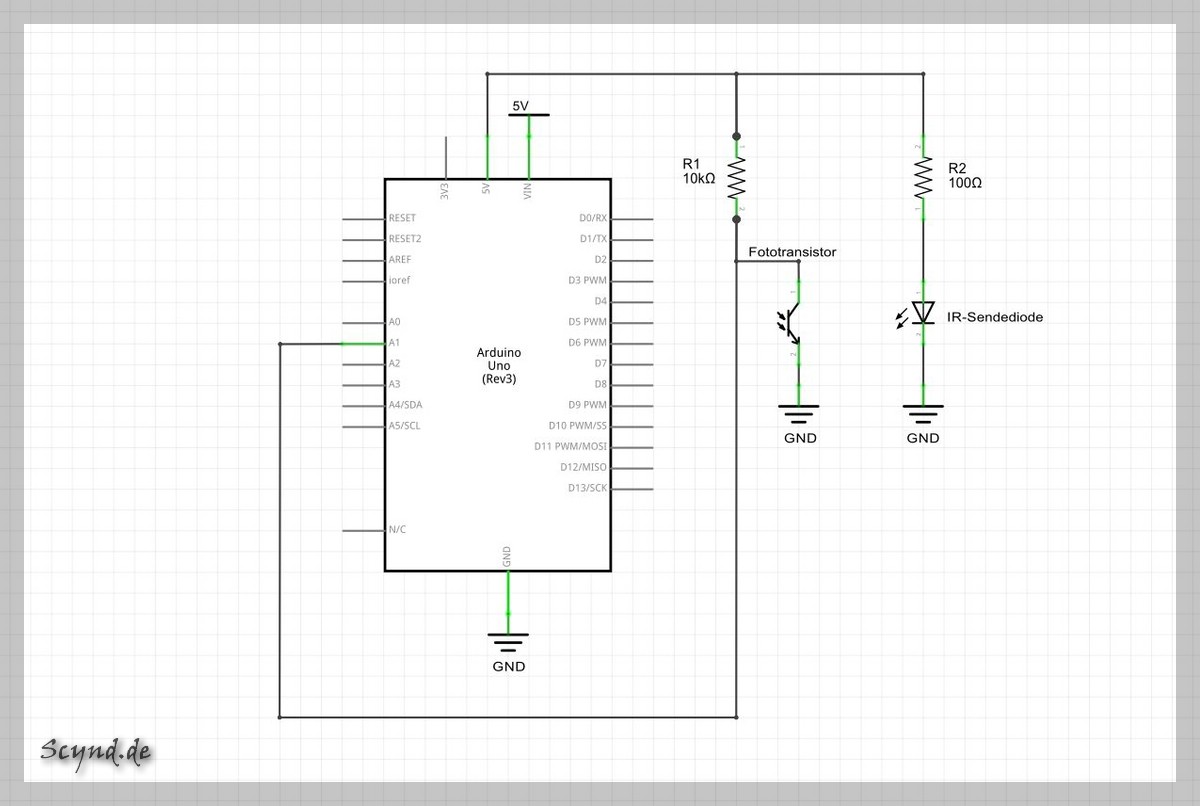
Task: Click the R1 10kΩ resistor symbol
Action: [x=736, y=177]
